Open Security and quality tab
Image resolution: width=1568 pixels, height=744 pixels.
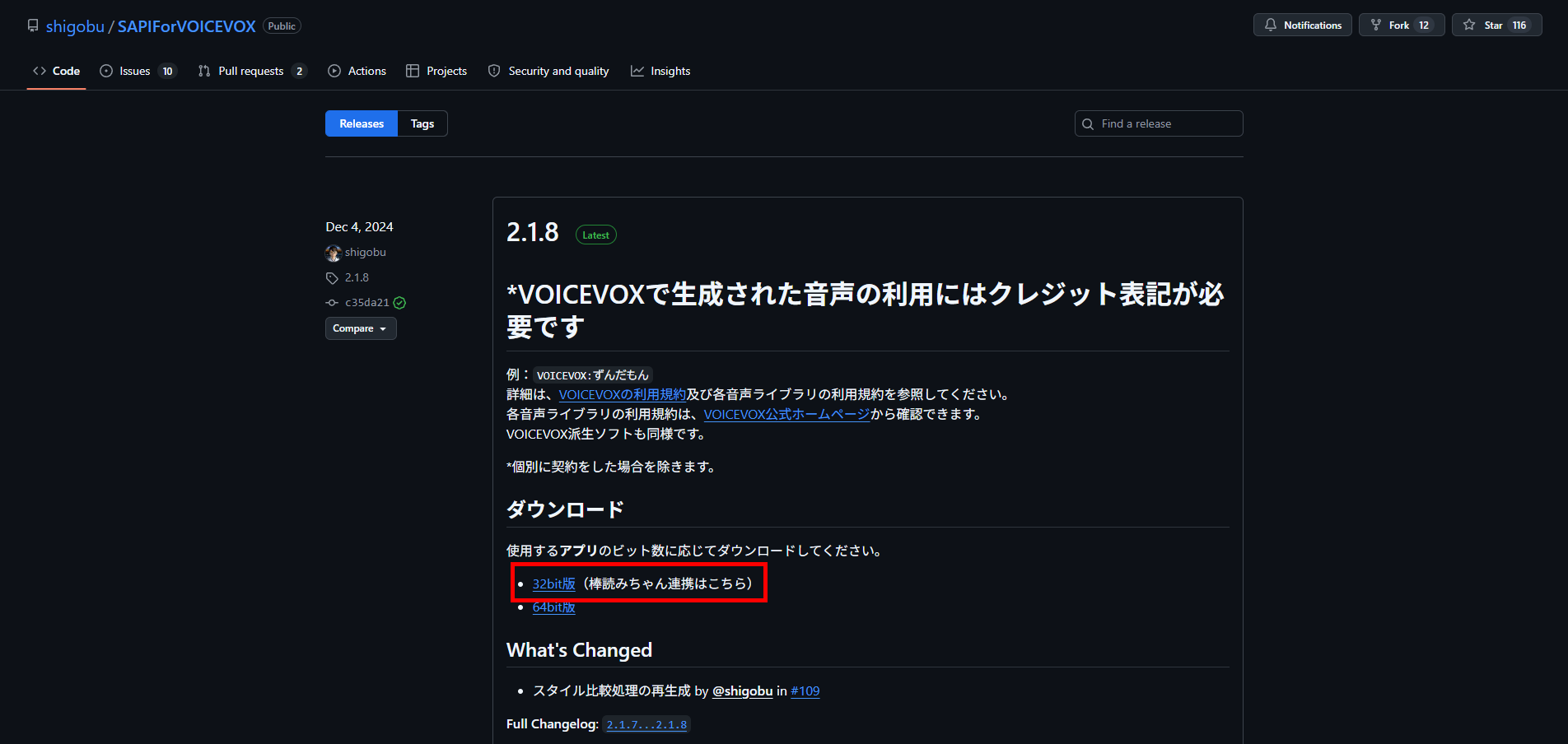[548, 71]
